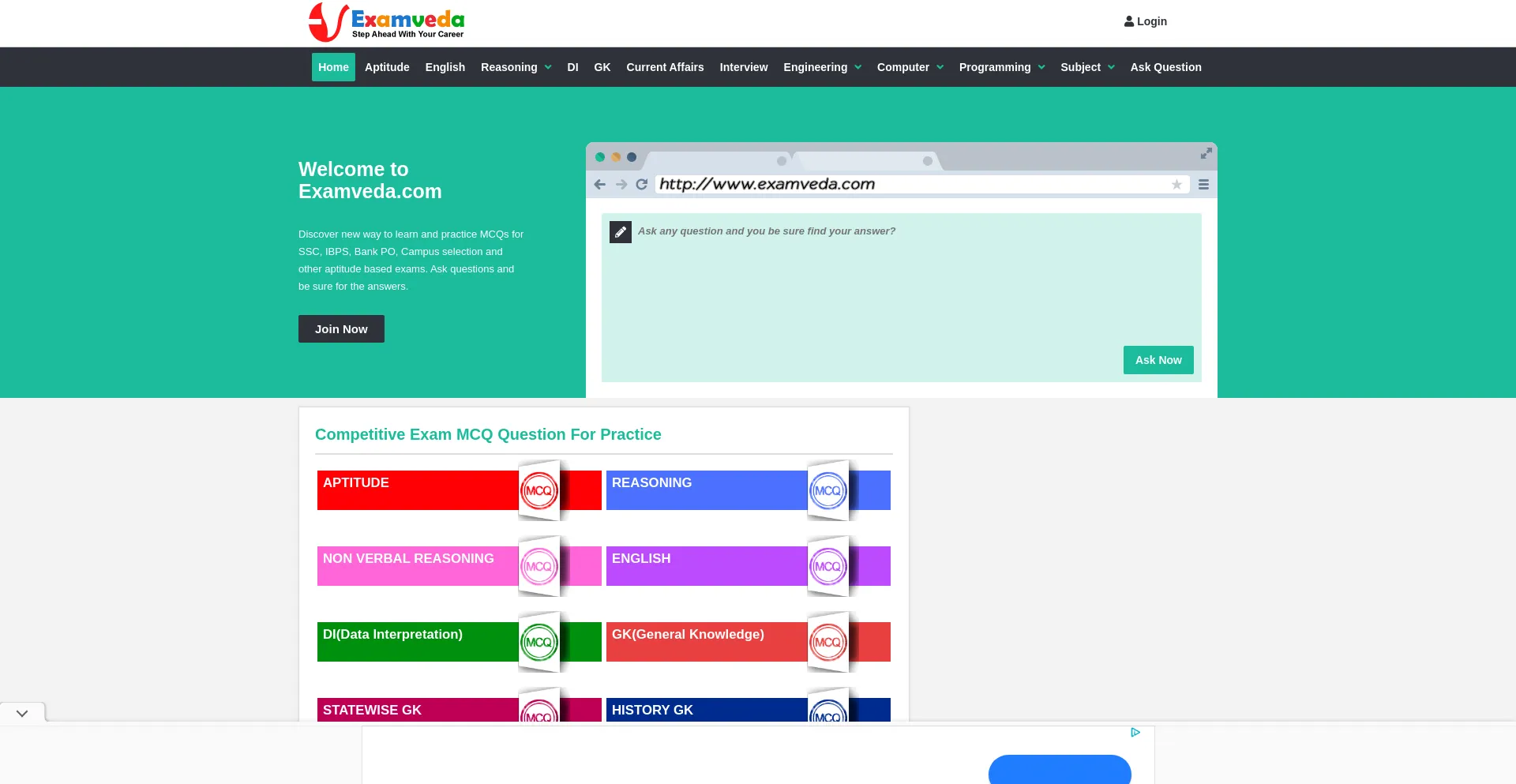Click the Examveda logo

[x=386, y=22]
